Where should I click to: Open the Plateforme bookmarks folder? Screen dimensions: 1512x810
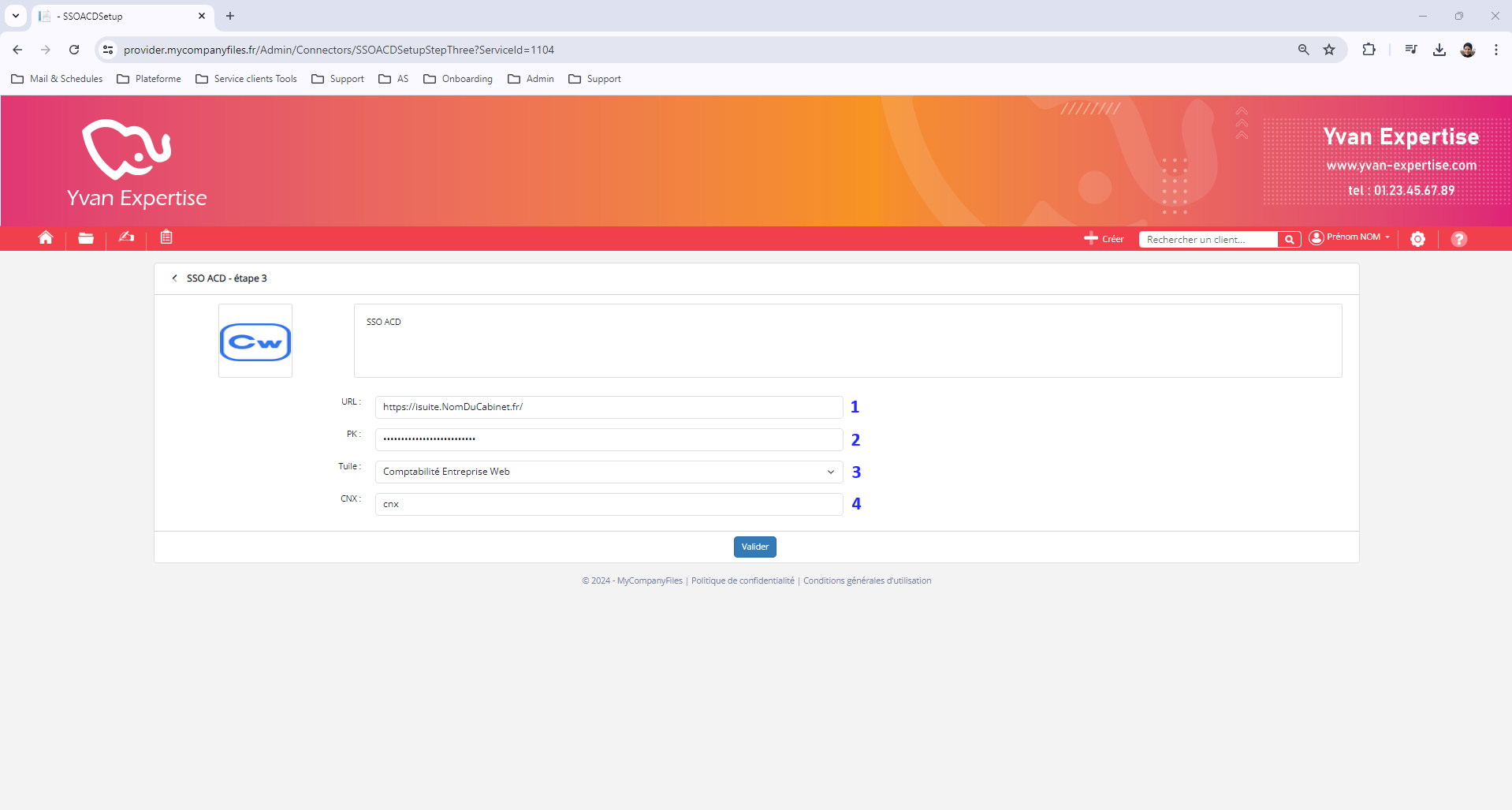[x=149, y=79]
